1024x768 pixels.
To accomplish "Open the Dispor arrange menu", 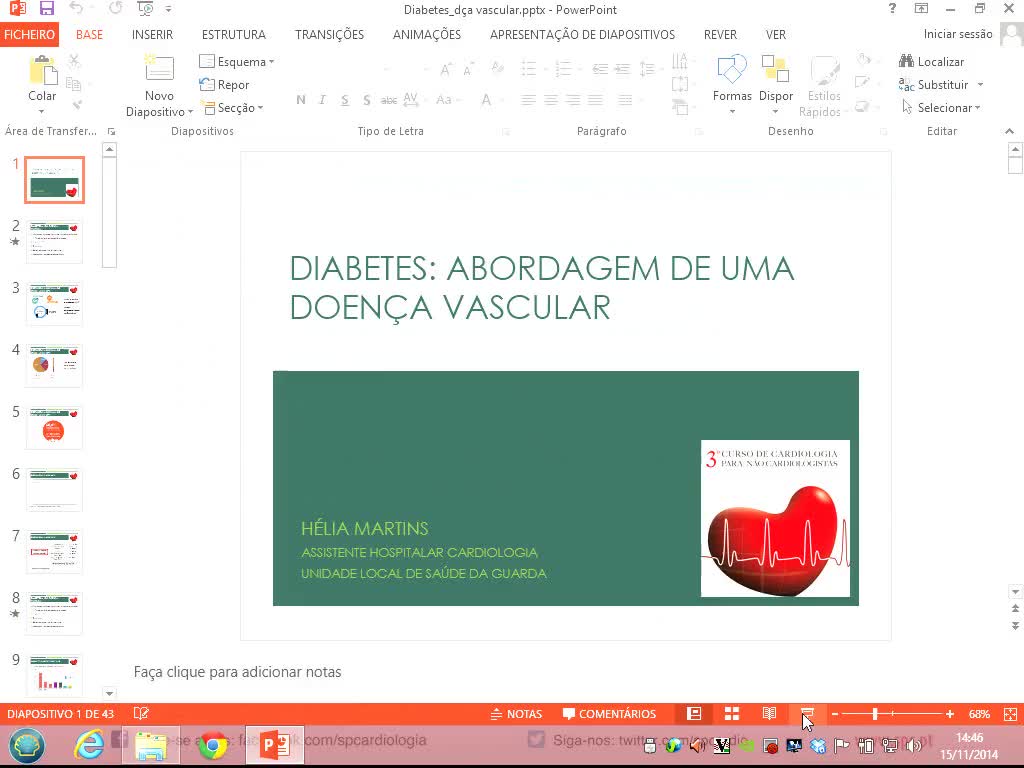I will [x=776, y=84].
